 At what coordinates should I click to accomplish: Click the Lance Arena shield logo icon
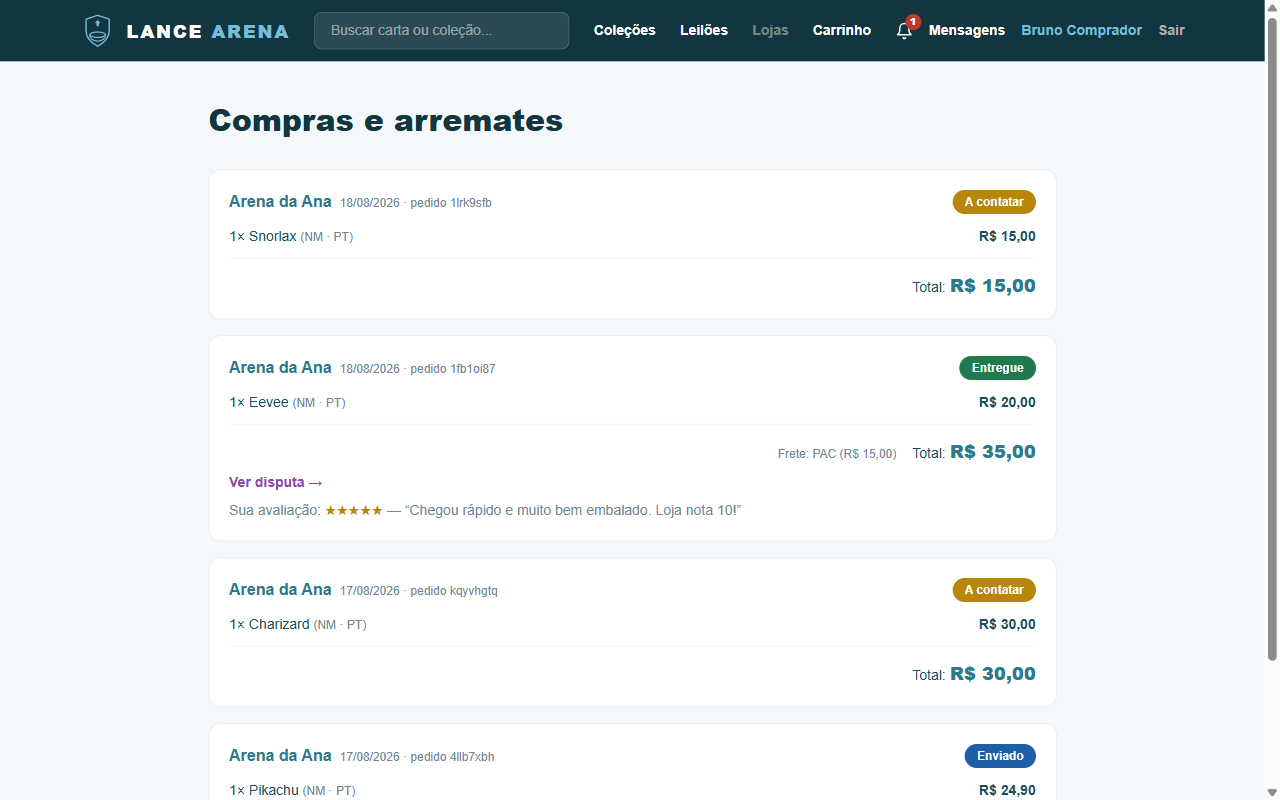click(98, 31)
